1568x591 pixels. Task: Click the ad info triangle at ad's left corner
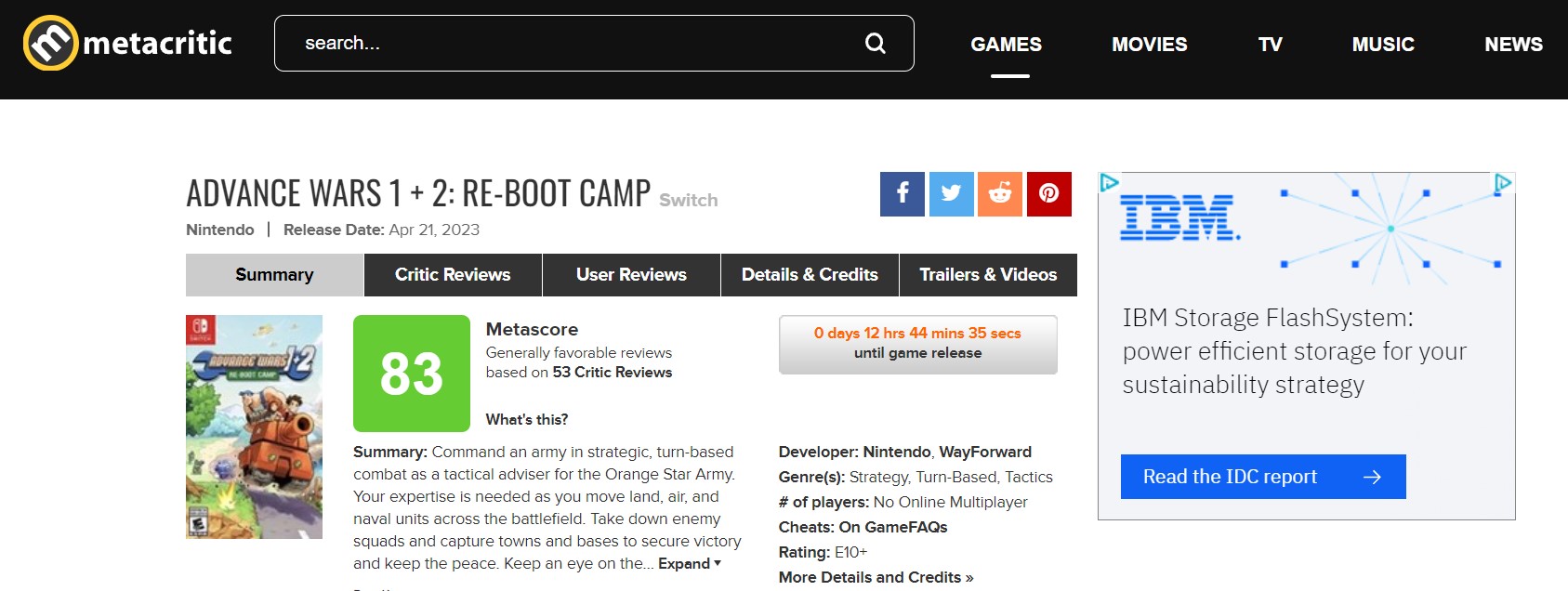(x=1109, y=182)
